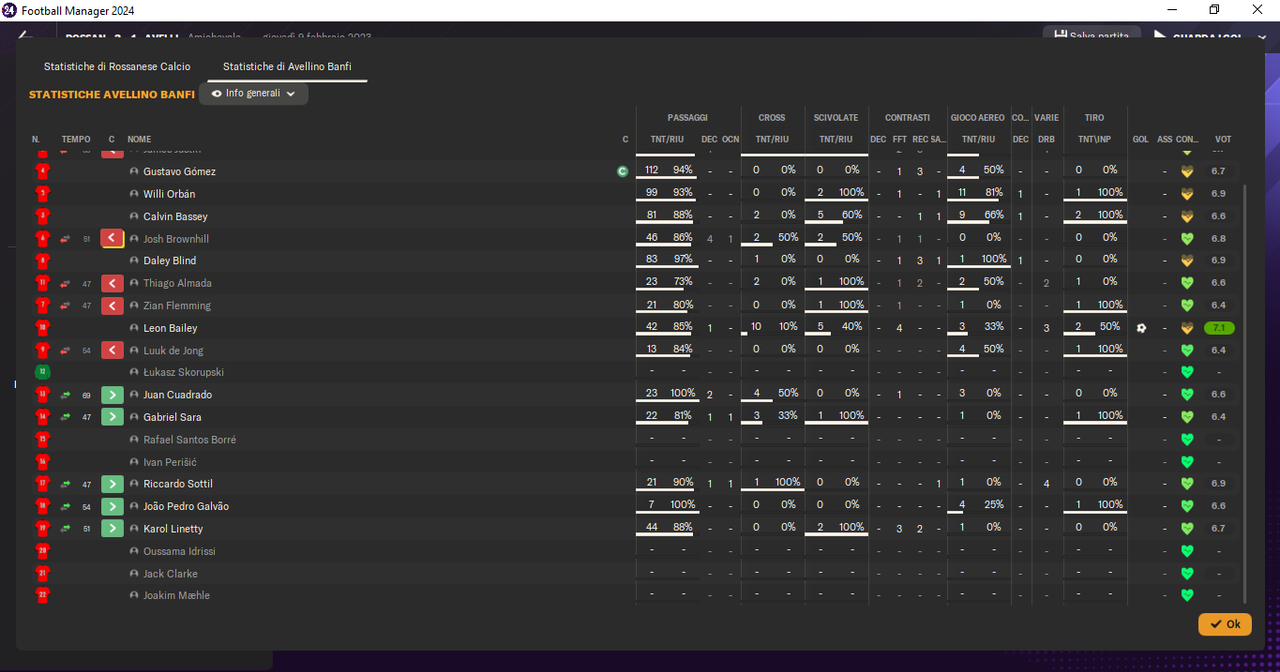Click Daley Blind's red shirt icon
The height and width of the screenshot is (672, 1280).
[42, 261]
